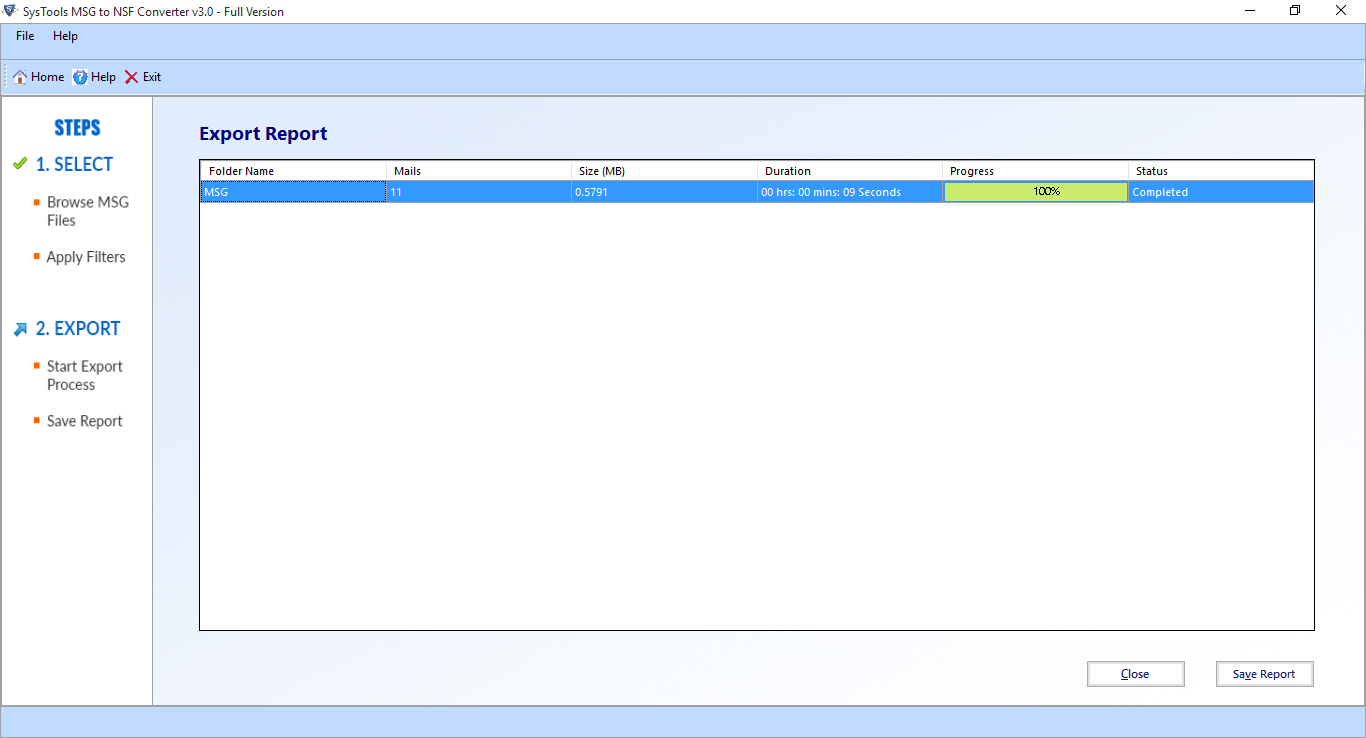1366x738 pixels.
Task: Go to Apply Filters step
Action: (86, 257)
